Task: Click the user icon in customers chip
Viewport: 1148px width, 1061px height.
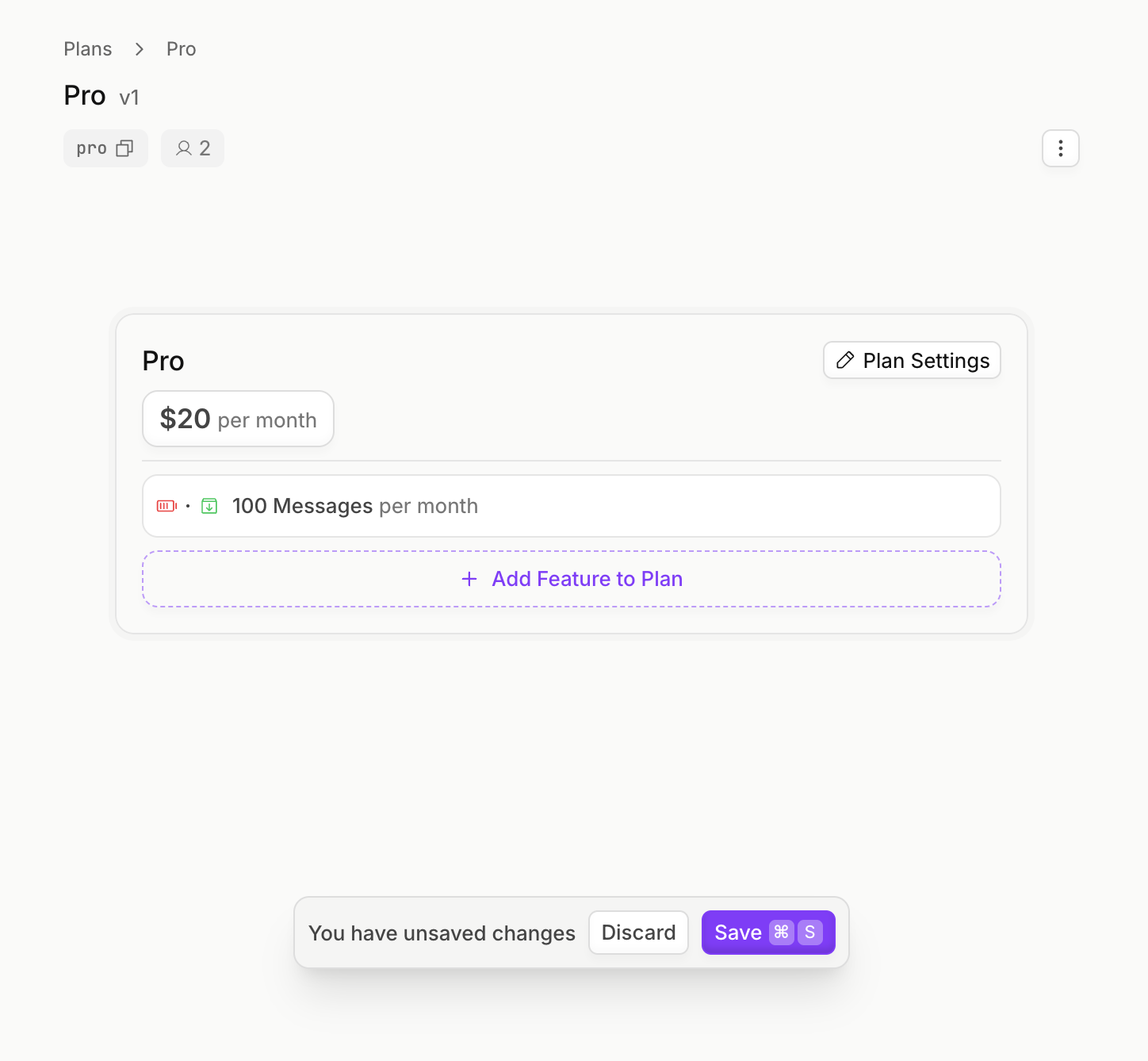Action: [183, 148]
